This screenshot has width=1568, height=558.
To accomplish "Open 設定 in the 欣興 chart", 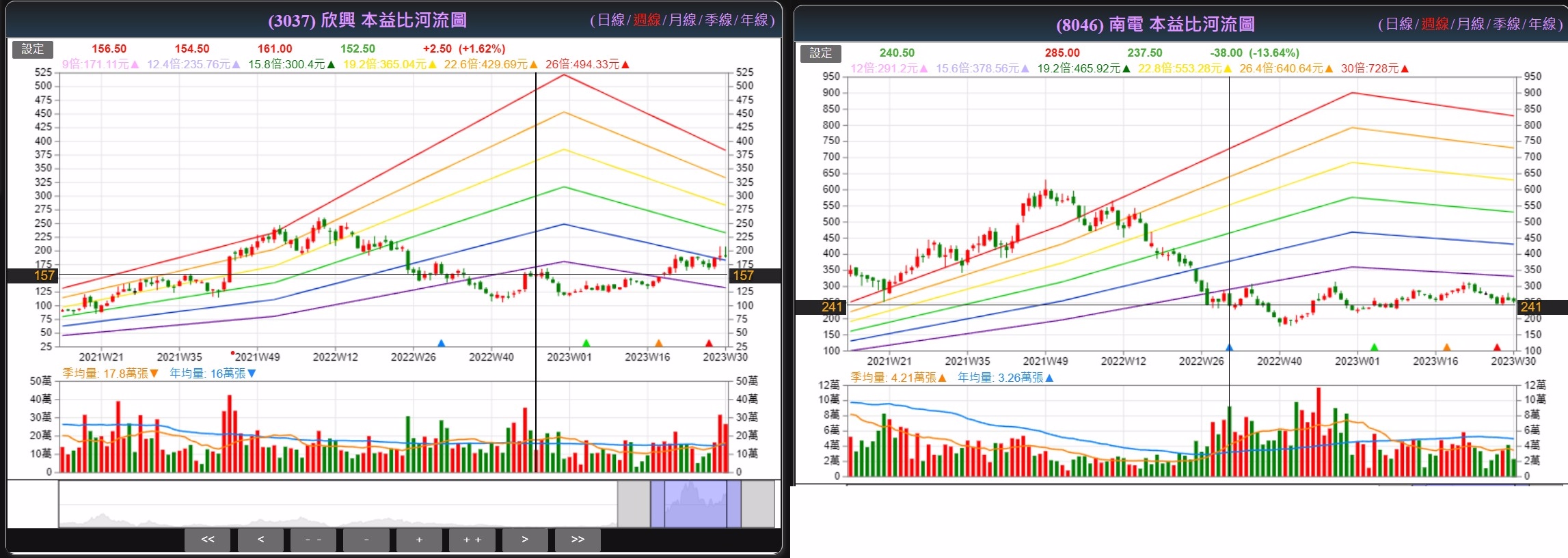I will pyautogui.click(x=32, y=49).
